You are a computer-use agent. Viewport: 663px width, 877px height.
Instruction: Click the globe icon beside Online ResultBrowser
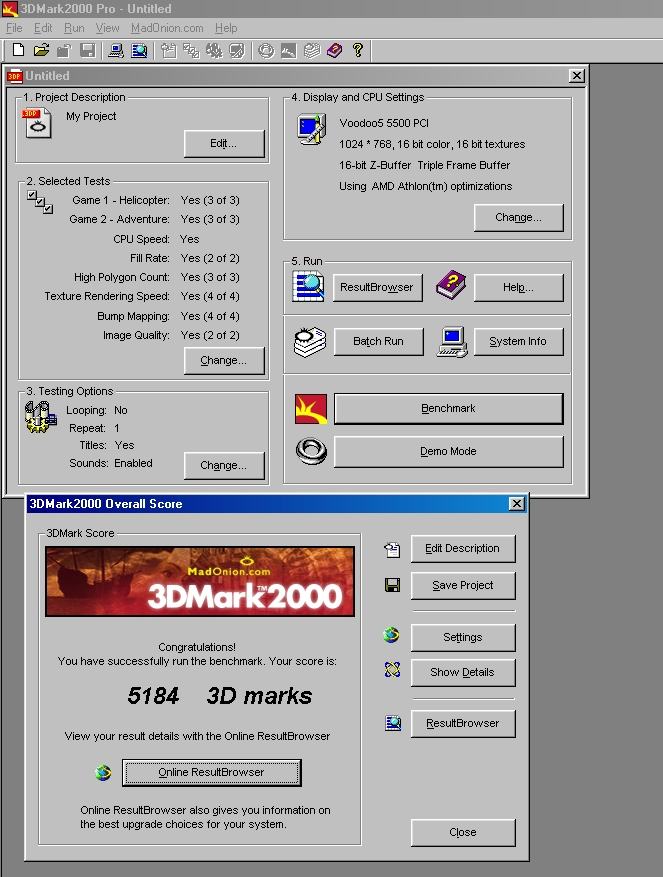(103, 773)
